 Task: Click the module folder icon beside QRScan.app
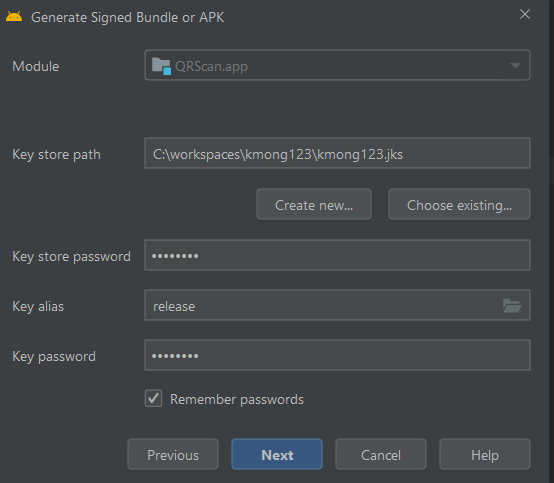click(x=161, y=66)
